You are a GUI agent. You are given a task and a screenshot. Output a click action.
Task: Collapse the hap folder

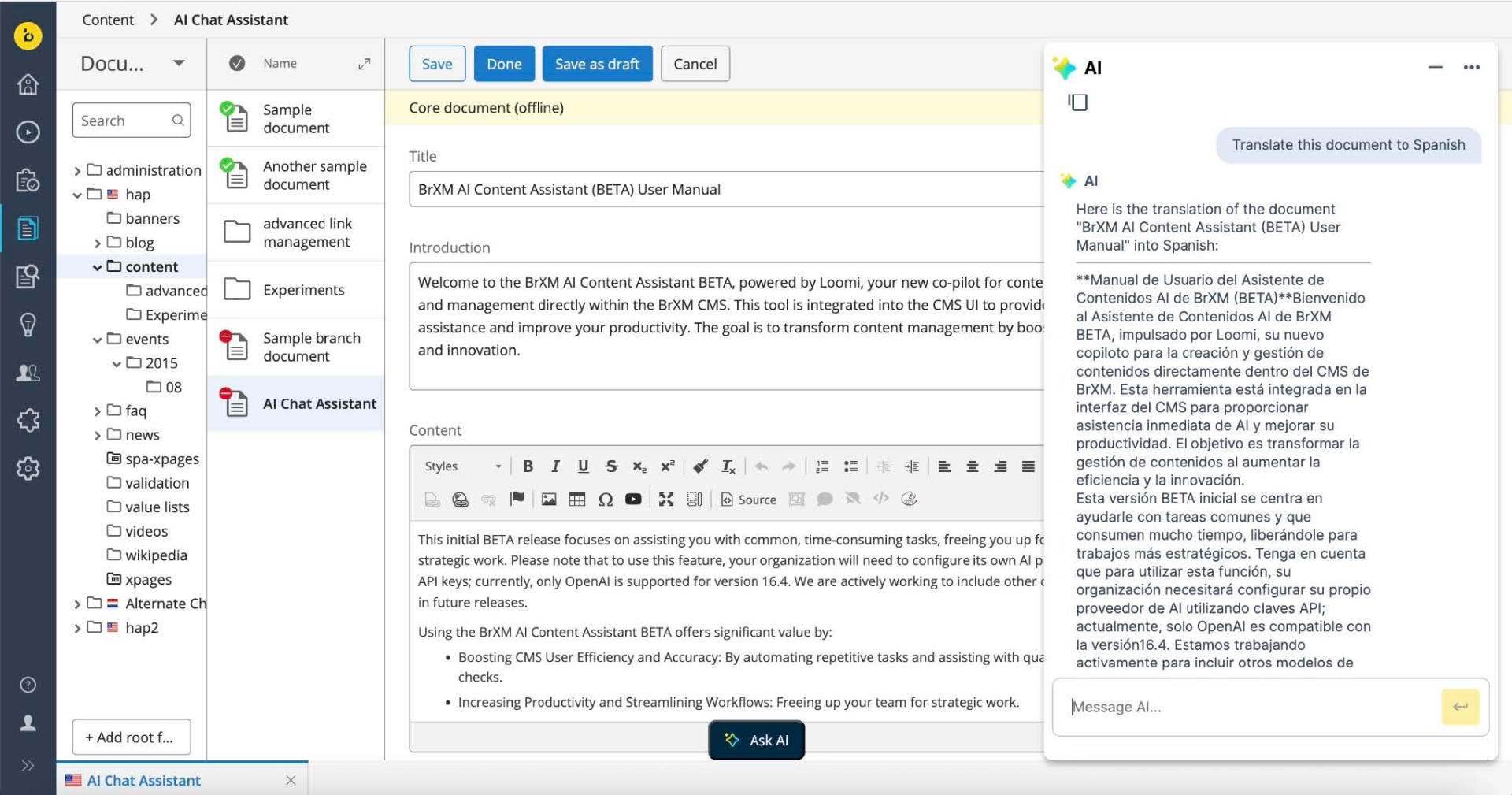coord(77,195)
